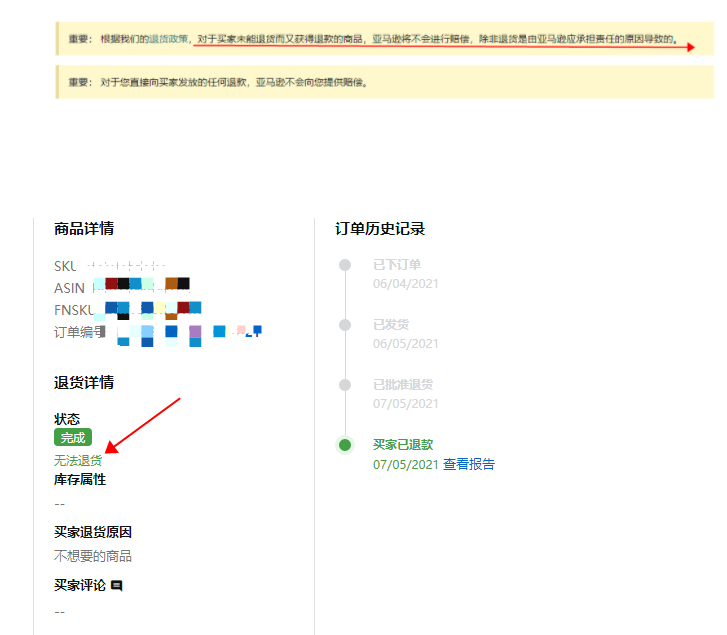Click the 不想要的商品 return reason text
This screenshot has height=635, width=727.
tap(93, 555)
